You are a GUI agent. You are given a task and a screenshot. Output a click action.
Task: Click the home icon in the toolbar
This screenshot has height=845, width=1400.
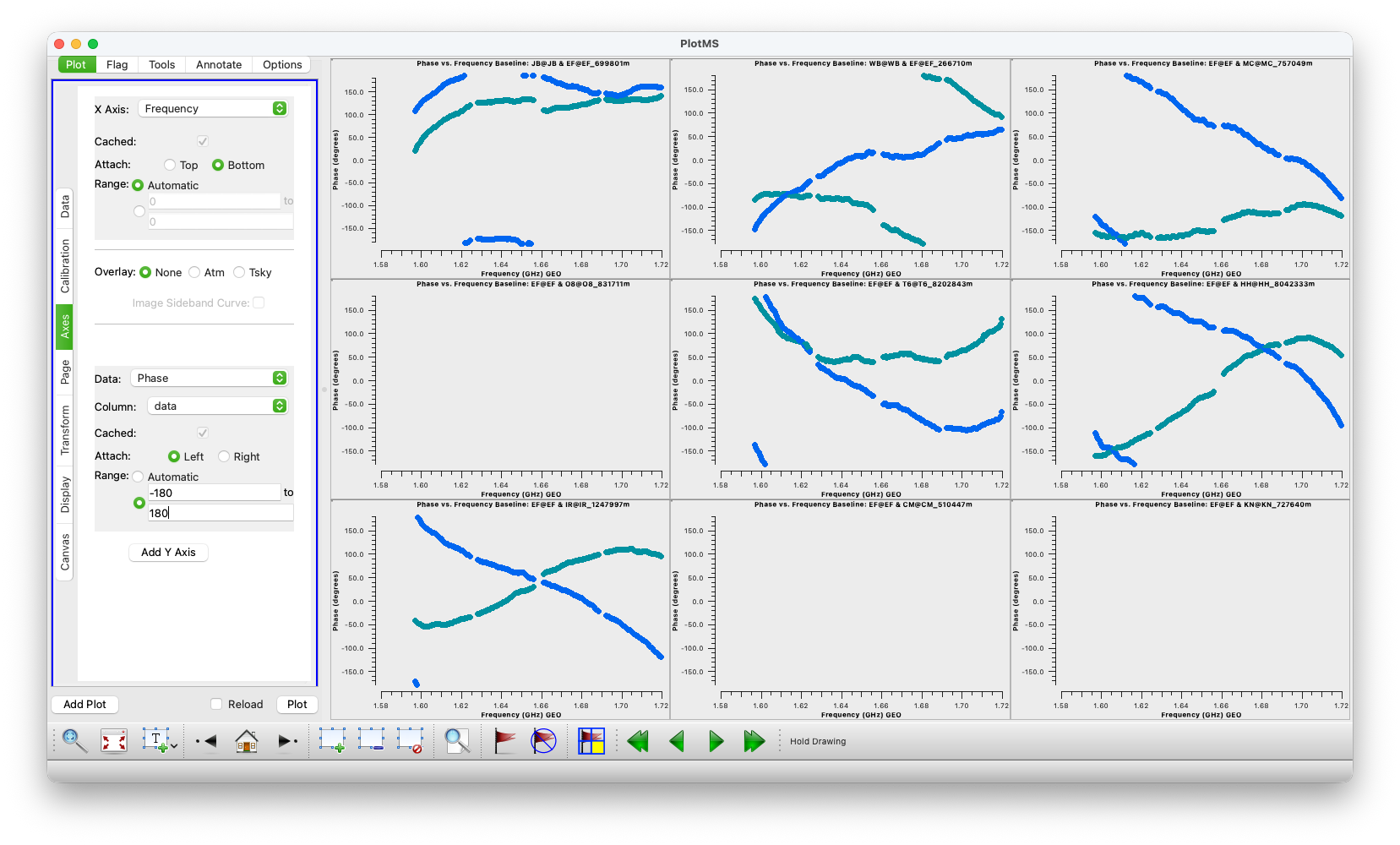coord(247,741)
